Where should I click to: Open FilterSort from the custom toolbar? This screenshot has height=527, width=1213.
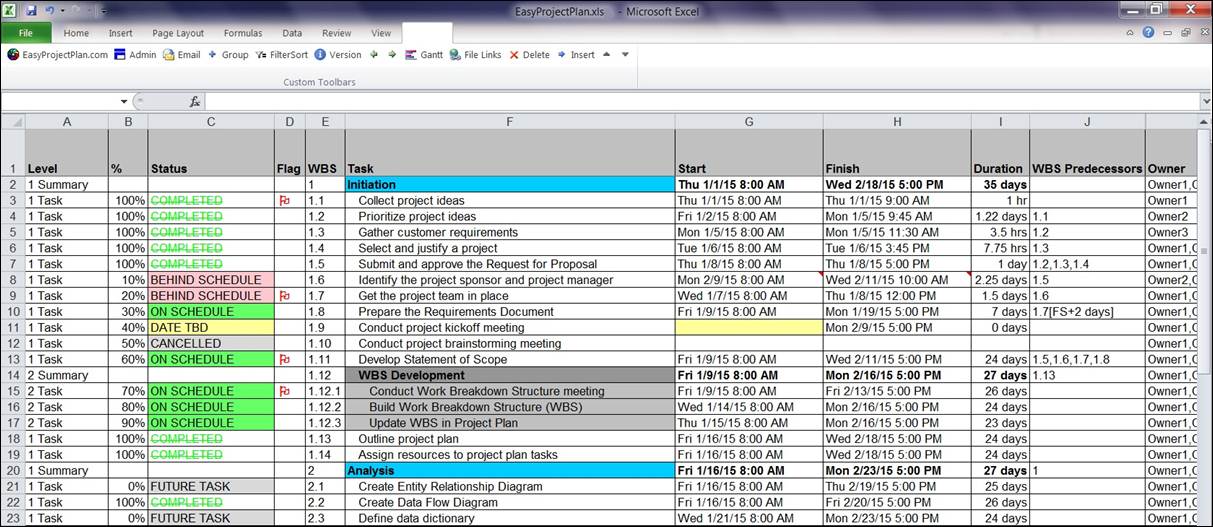(x=282, y=55)
